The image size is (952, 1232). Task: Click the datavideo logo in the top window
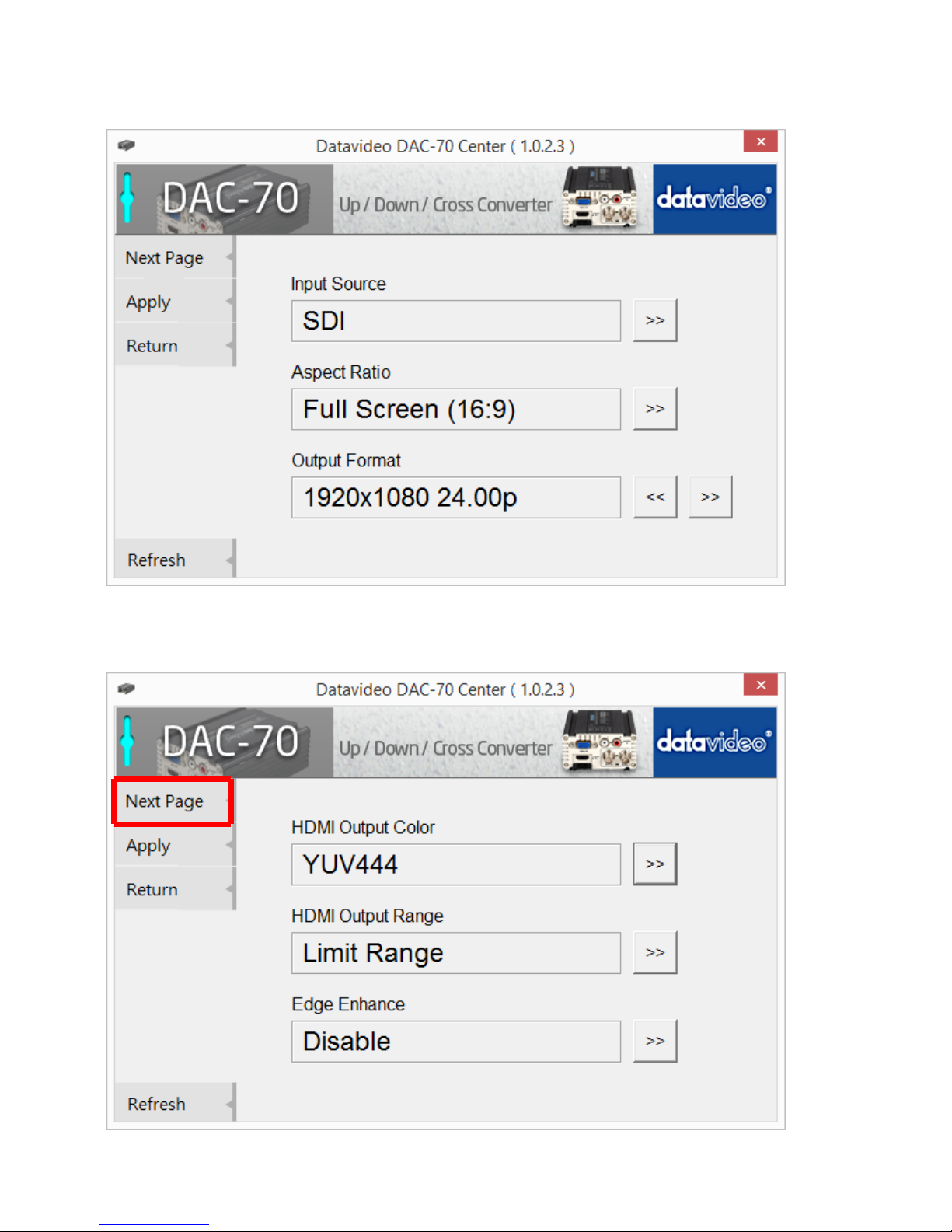714,199
